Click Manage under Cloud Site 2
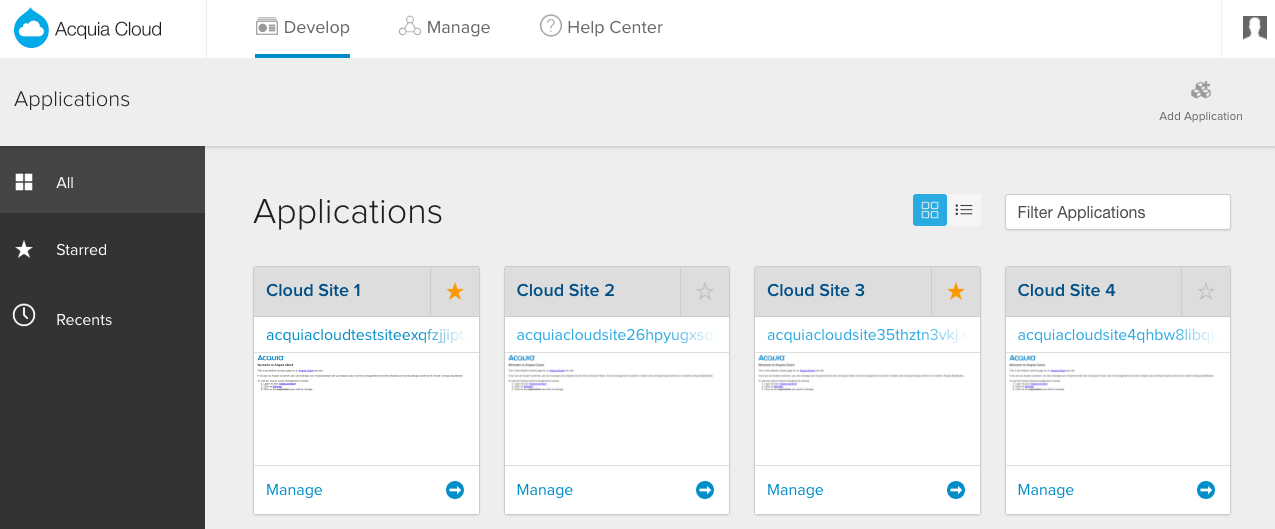1275x529 pixels. pos(545,490)
